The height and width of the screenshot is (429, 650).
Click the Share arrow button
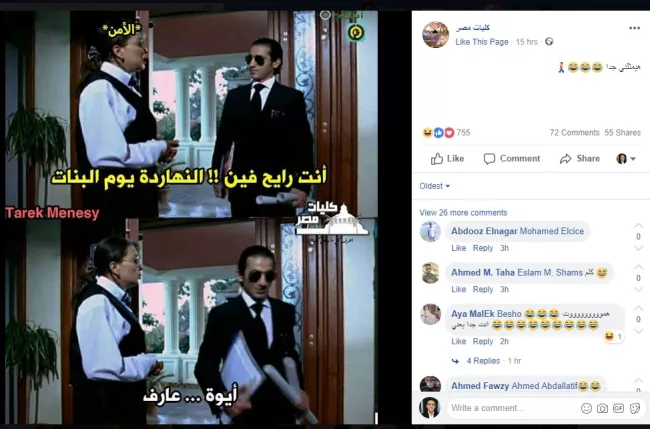coord(580,159)
